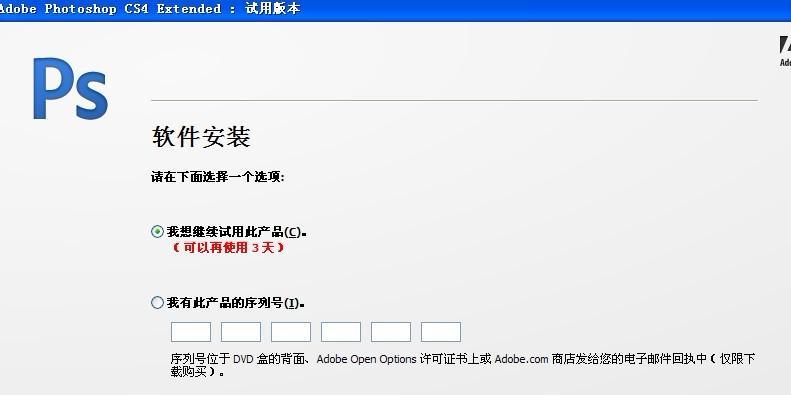
Task: Click the fifth serial number field
Action: click(x=390, y=332)
